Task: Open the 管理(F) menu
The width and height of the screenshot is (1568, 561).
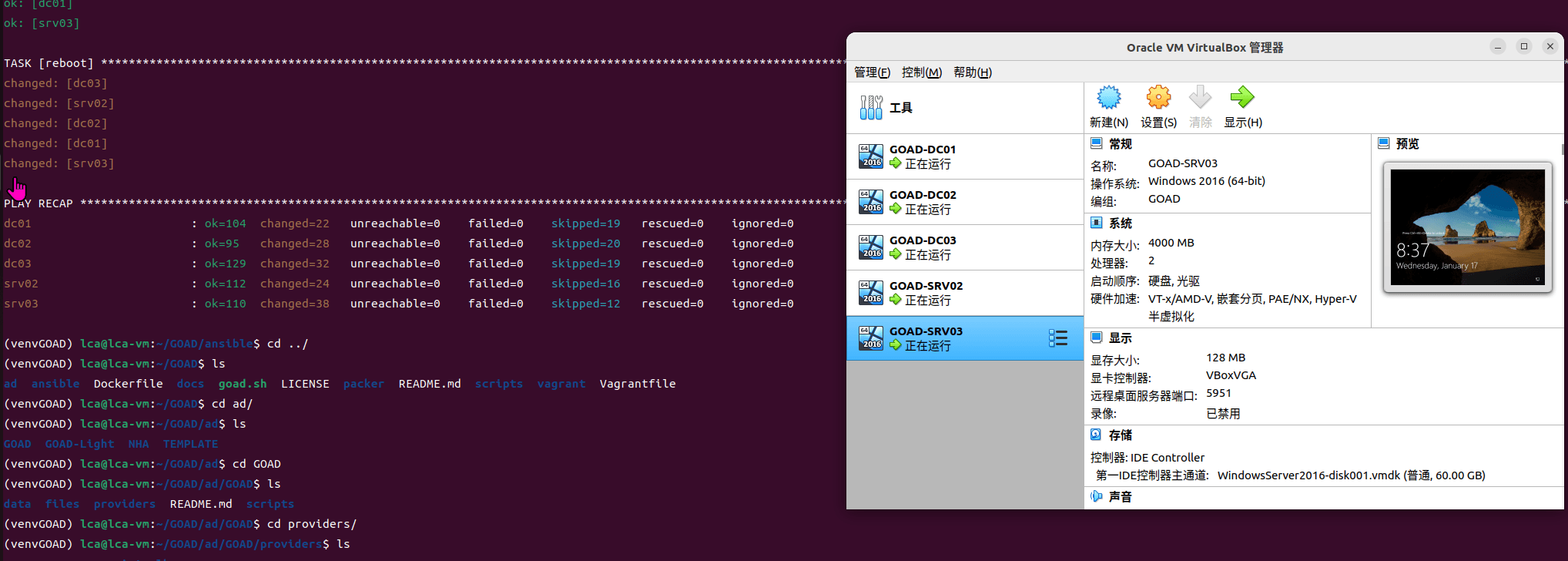Action: tap(872, 72)
